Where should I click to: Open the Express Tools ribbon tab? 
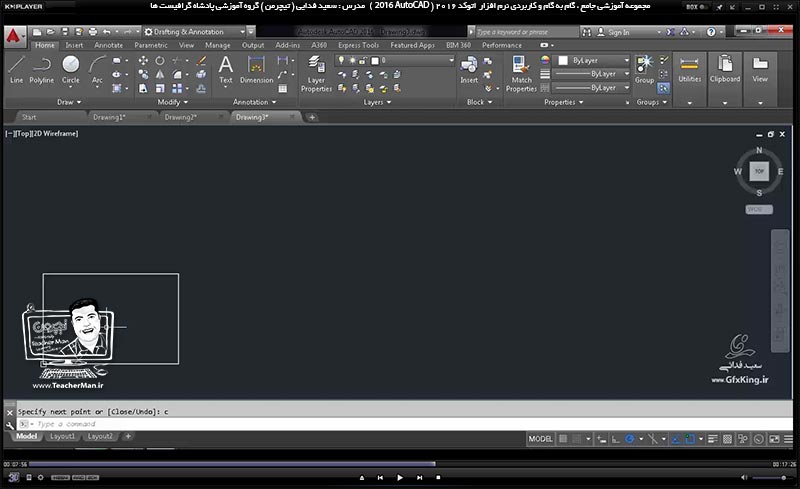click(358, 45)
